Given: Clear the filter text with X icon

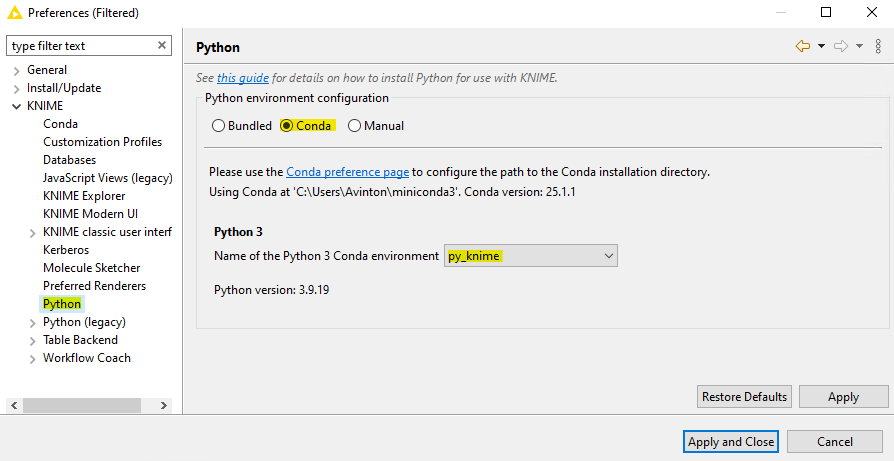Looking at the screenshot, I should pos(162,45).
